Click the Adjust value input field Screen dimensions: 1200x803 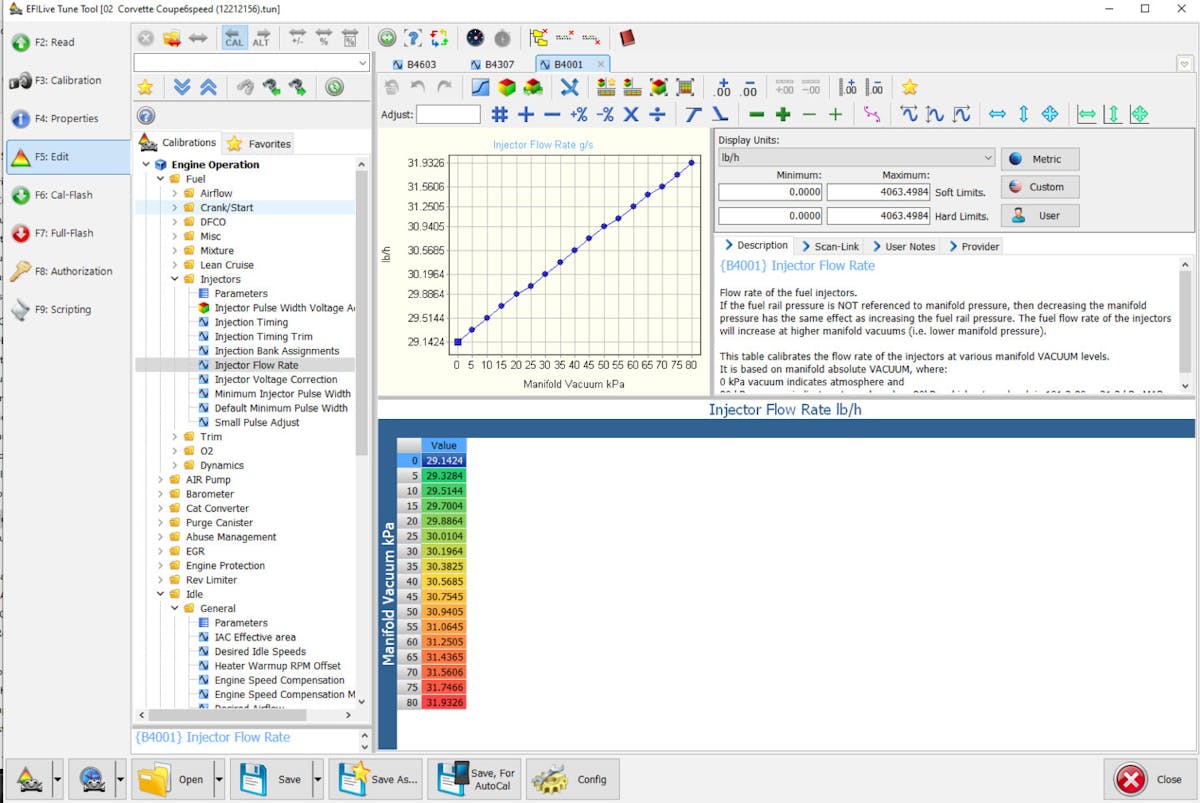tap(448, 114)
